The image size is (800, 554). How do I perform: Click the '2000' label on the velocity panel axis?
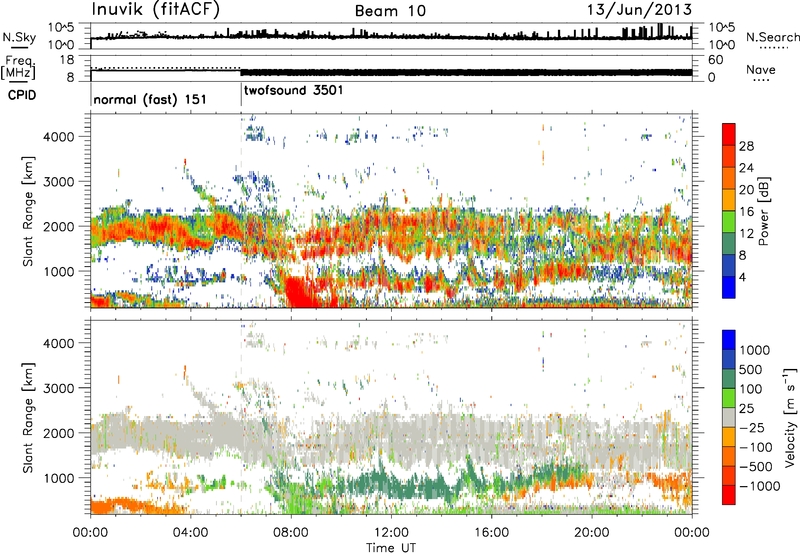pyautogui.click(x=58, y=433)
